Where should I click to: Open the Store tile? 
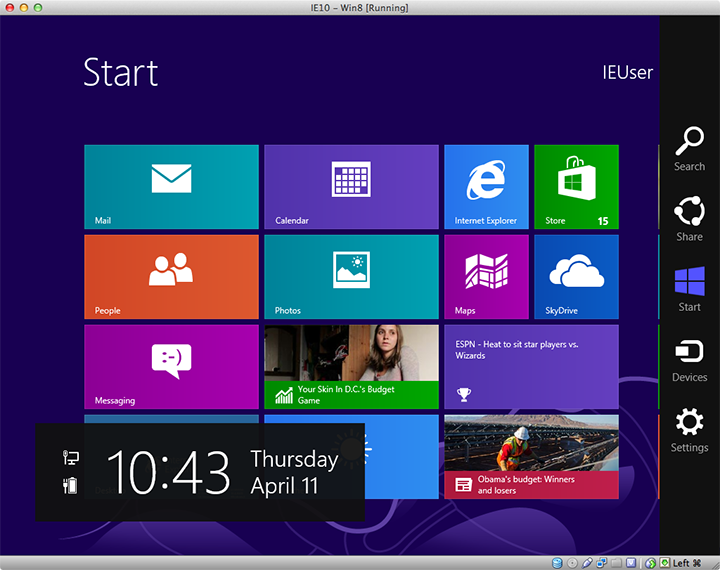[576, 186]
